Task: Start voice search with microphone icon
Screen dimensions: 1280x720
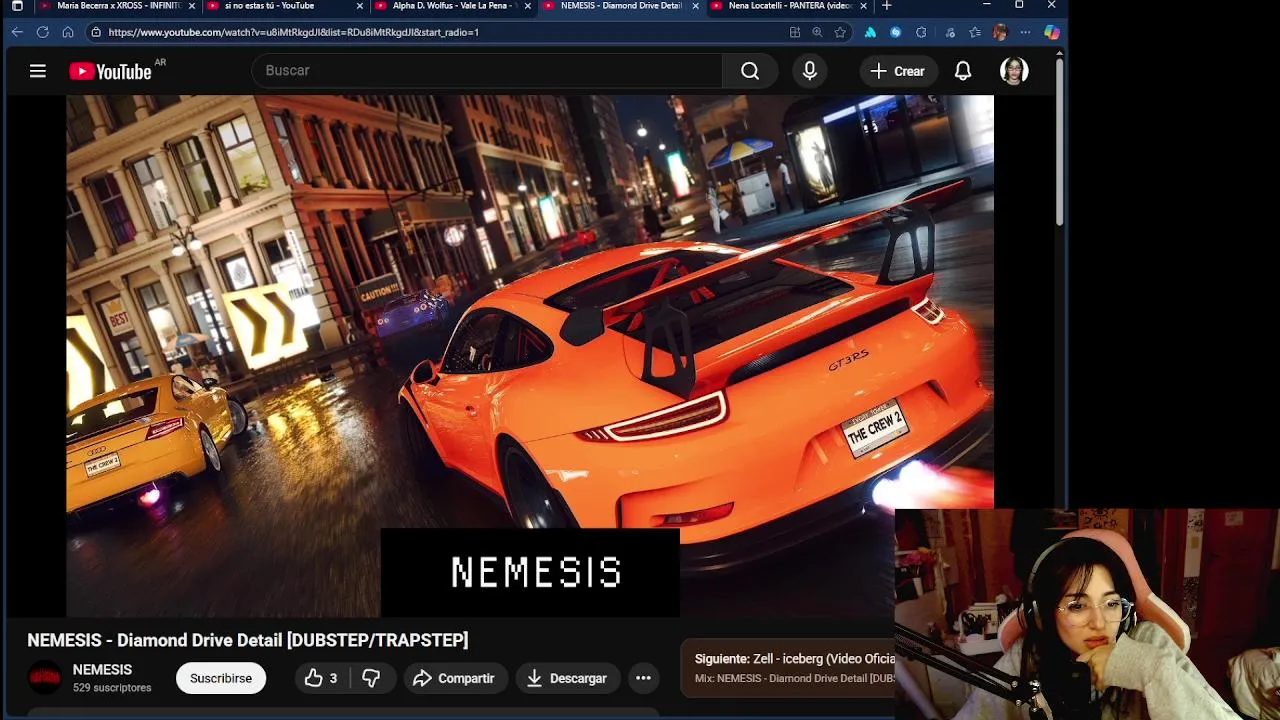Action: point(810,71)
